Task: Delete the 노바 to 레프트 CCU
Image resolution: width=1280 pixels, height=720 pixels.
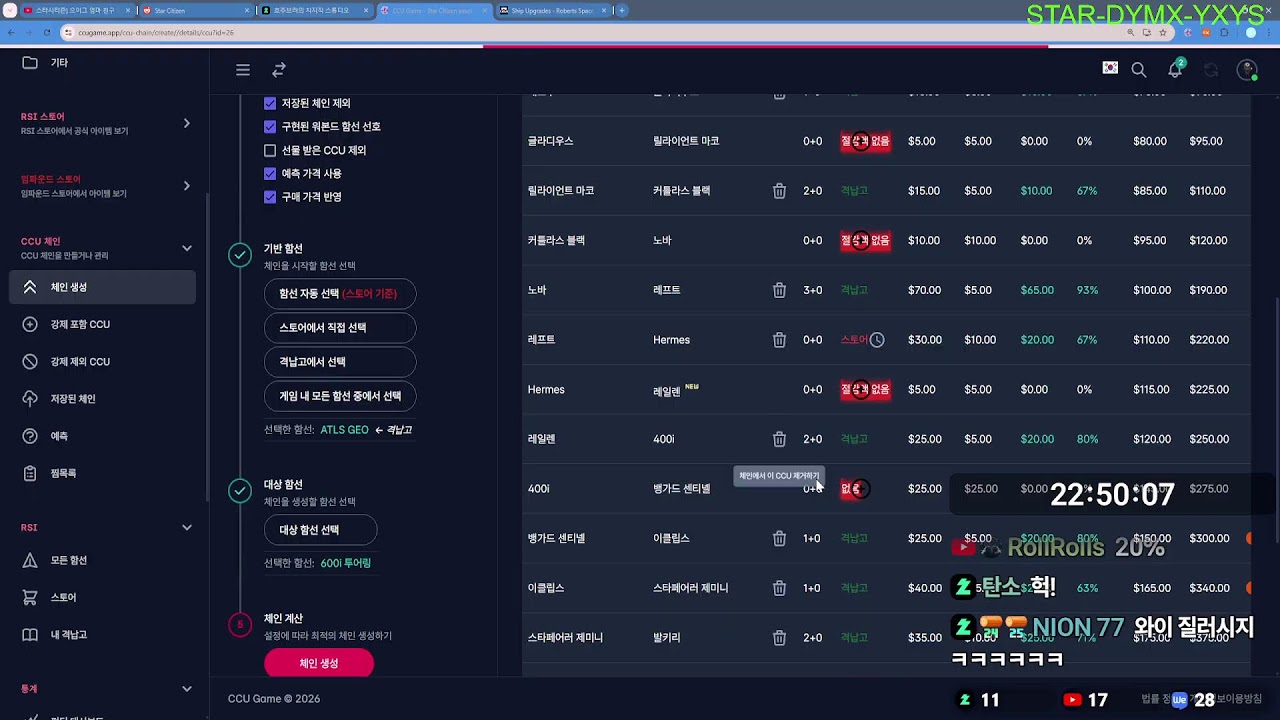Action: tap(779, 290)
